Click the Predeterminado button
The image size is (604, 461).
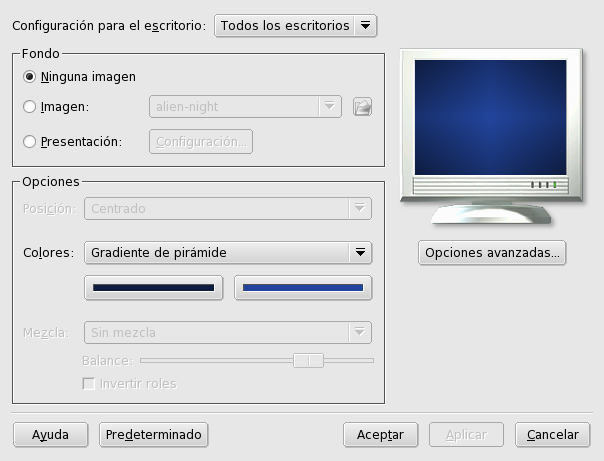click(x=153, y=435)
